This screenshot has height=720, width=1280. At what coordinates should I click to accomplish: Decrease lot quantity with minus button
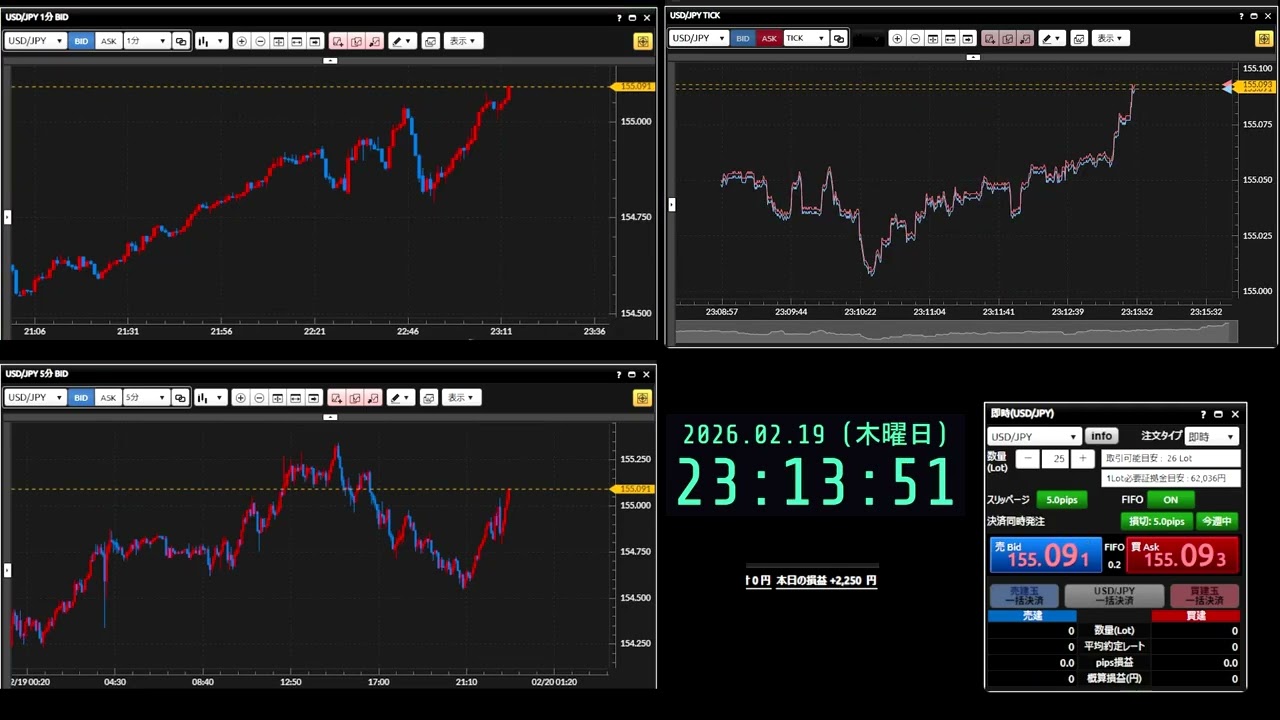1028,459
